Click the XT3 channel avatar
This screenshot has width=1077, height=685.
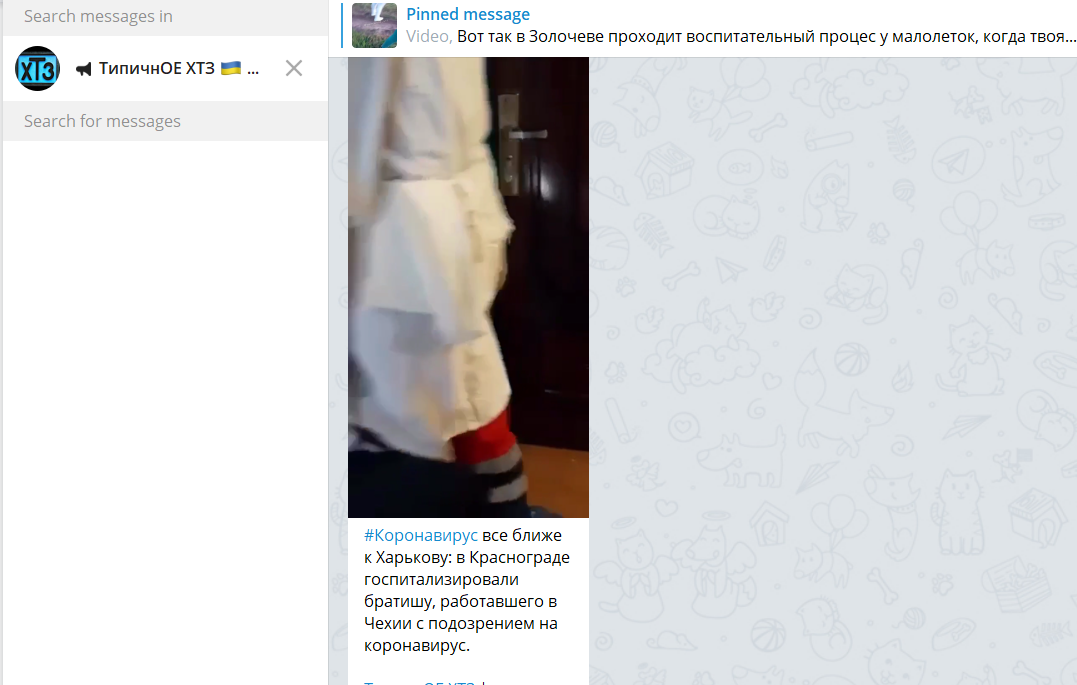[37, 68]
